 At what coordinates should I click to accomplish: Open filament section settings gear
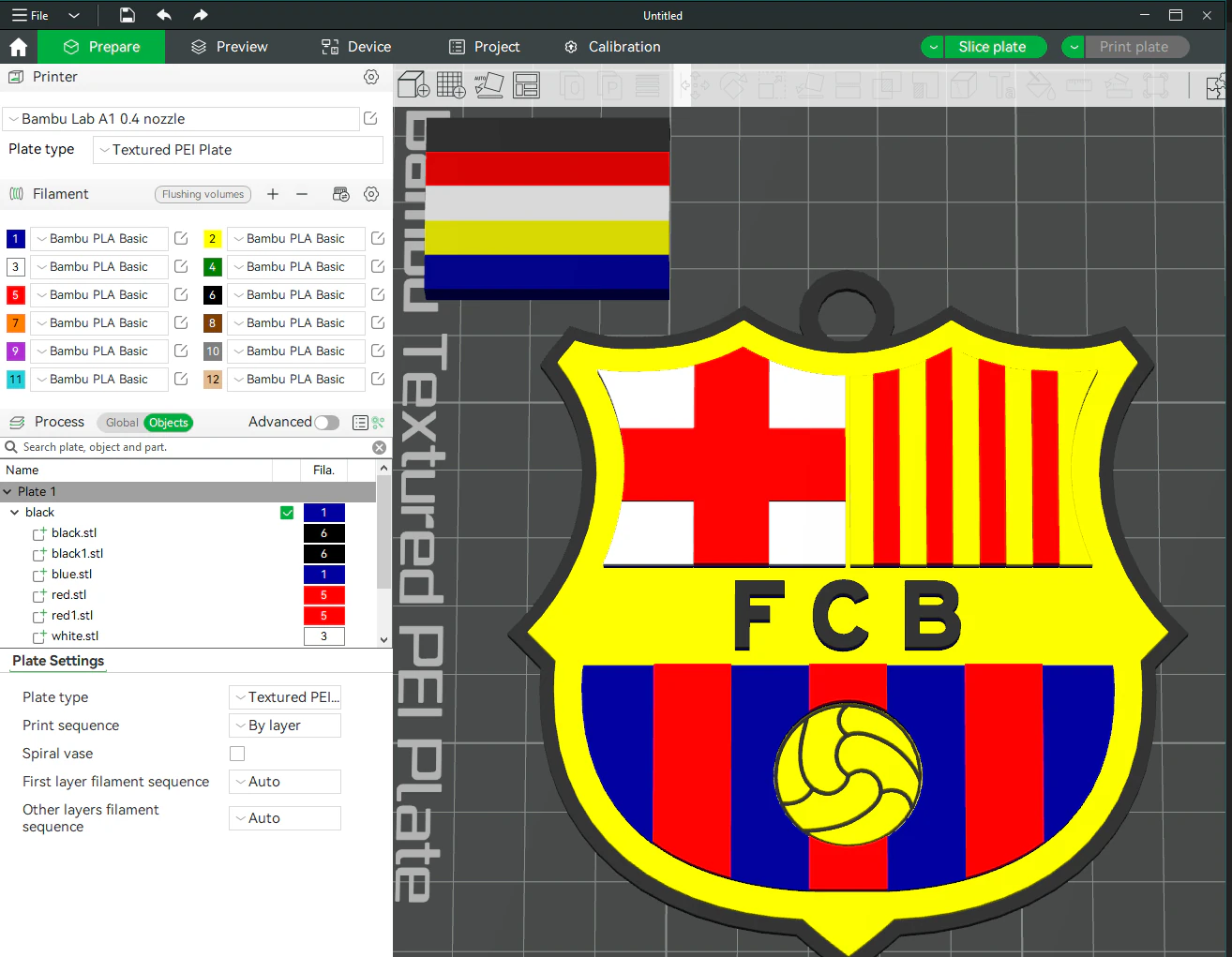[371, 194]
